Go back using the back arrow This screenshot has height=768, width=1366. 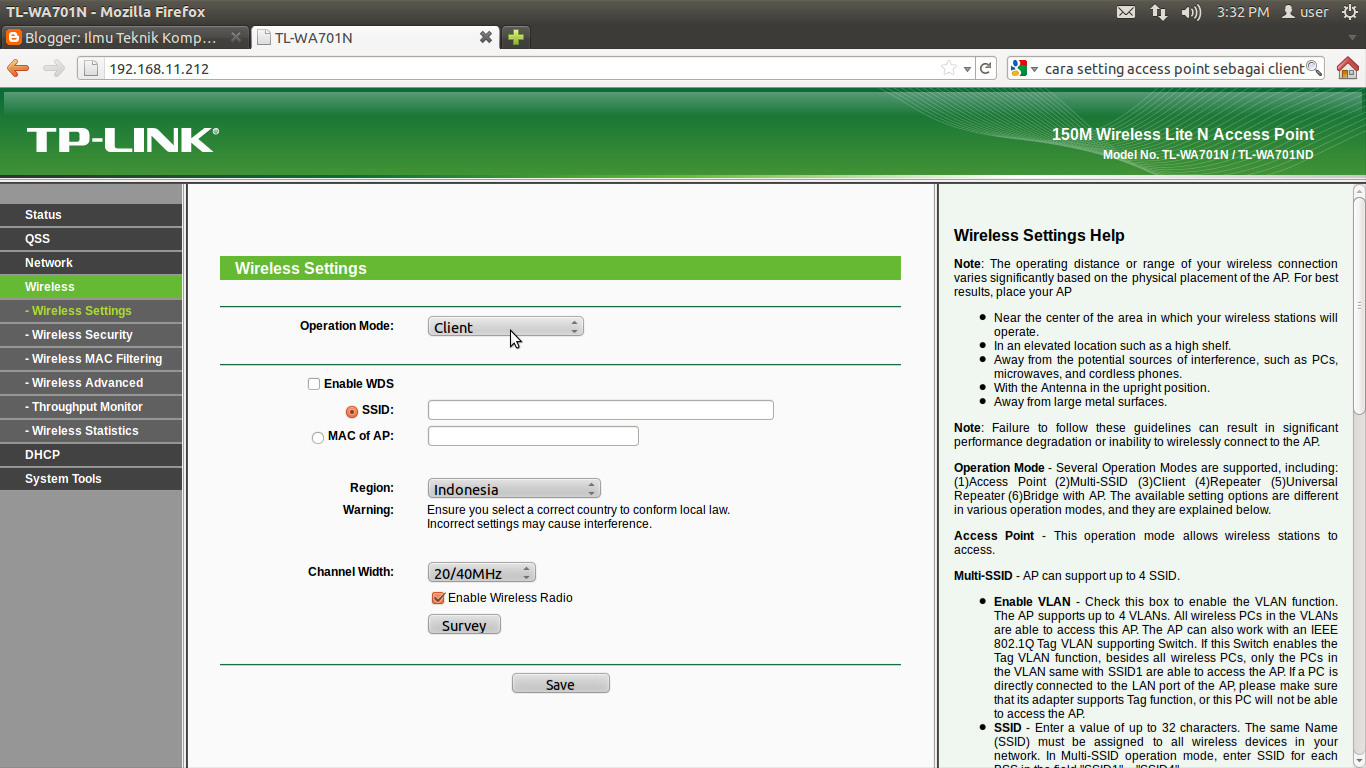click(17, 68)
